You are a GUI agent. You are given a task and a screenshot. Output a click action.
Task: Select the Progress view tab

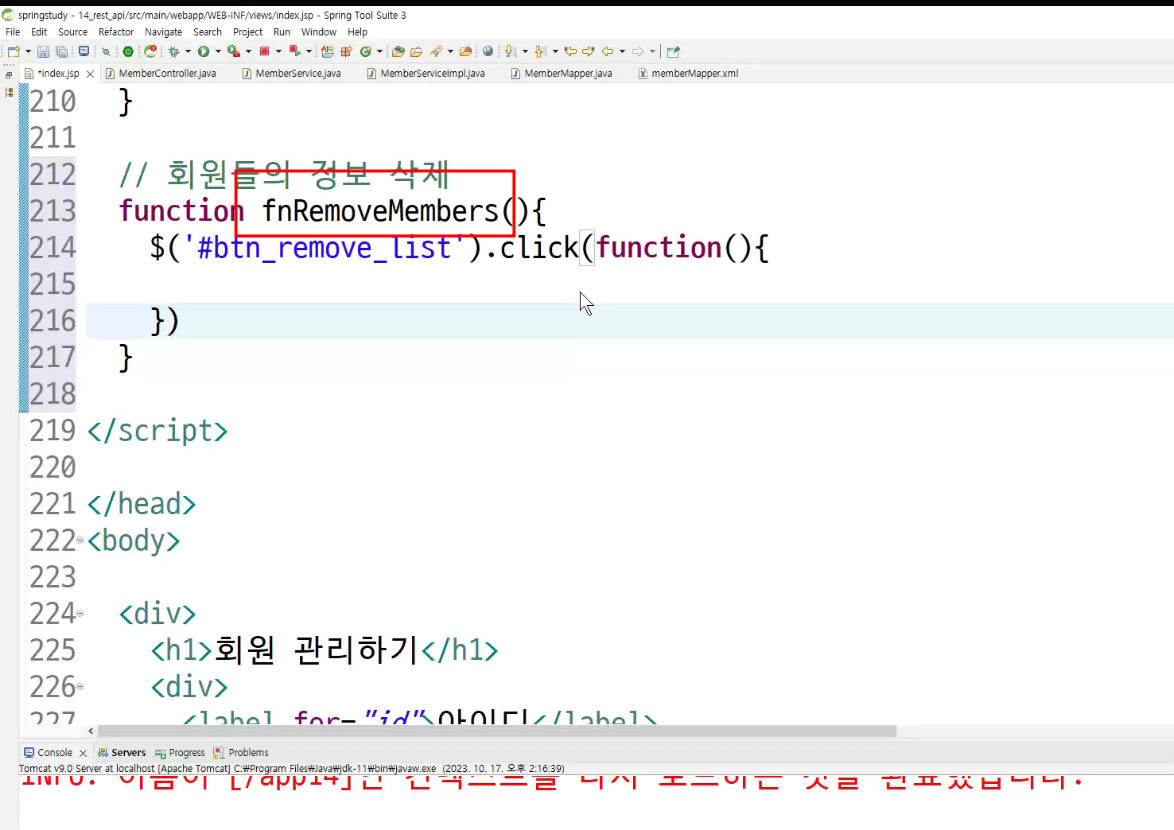[x=180, y=752]
